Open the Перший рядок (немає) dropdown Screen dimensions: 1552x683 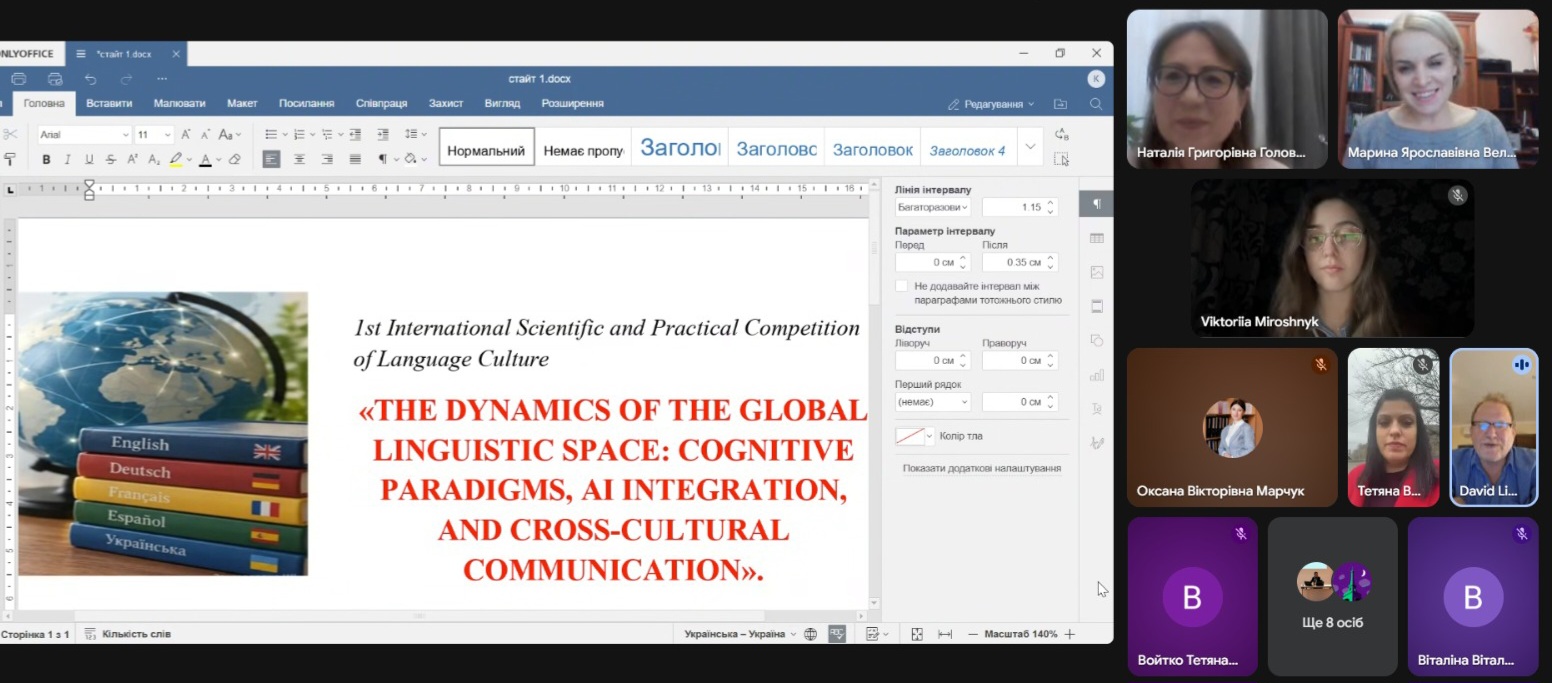(933, 401)
